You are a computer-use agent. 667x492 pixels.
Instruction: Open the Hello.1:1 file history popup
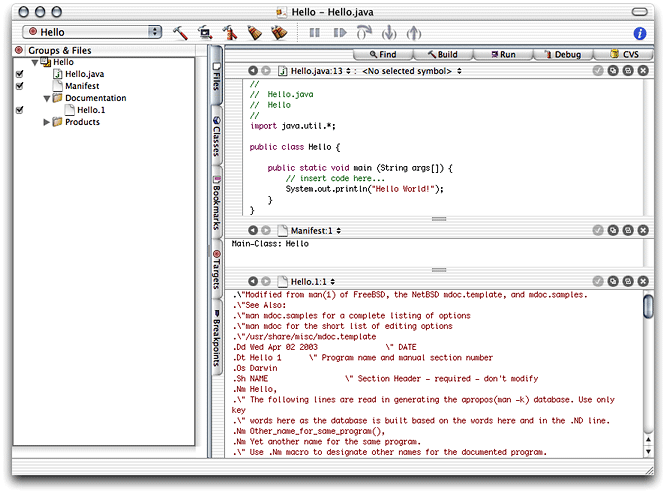(x=307, y=282)
